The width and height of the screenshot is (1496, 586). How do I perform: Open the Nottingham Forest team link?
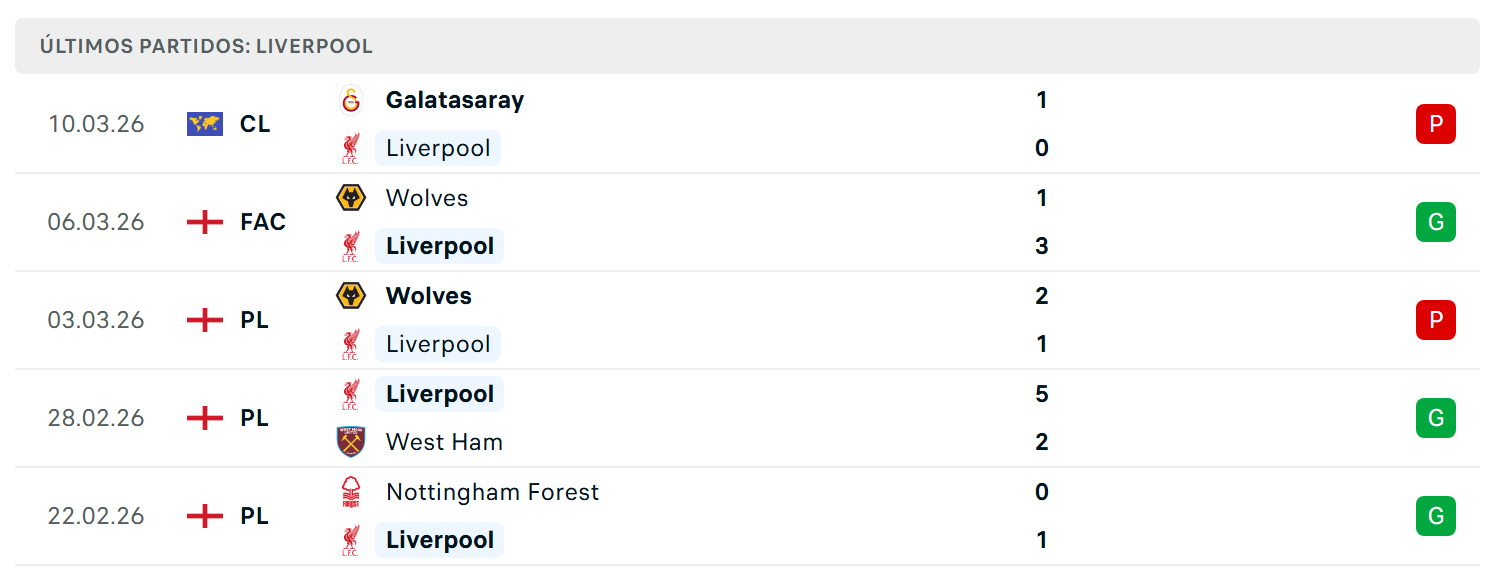pos(492,492)
